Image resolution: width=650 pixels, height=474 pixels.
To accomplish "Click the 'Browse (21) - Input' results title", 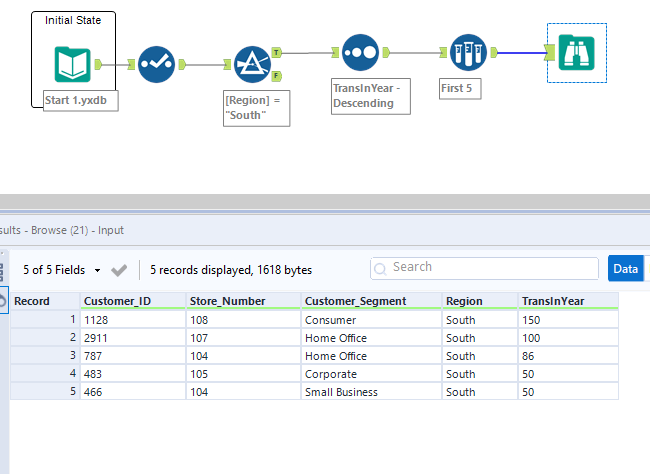I will 78,230.
